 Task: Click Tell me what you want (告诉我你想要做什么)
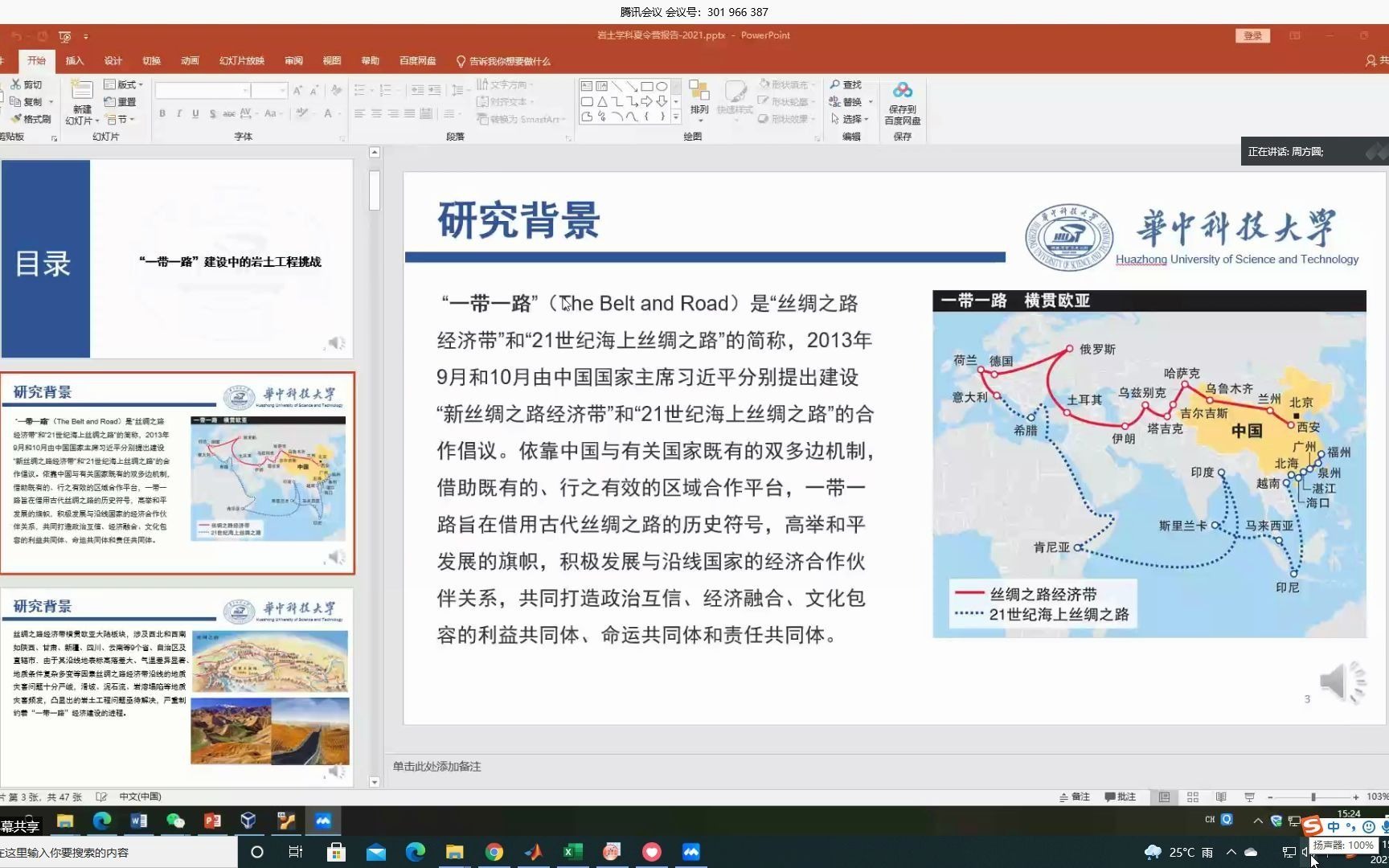(503, 61)
